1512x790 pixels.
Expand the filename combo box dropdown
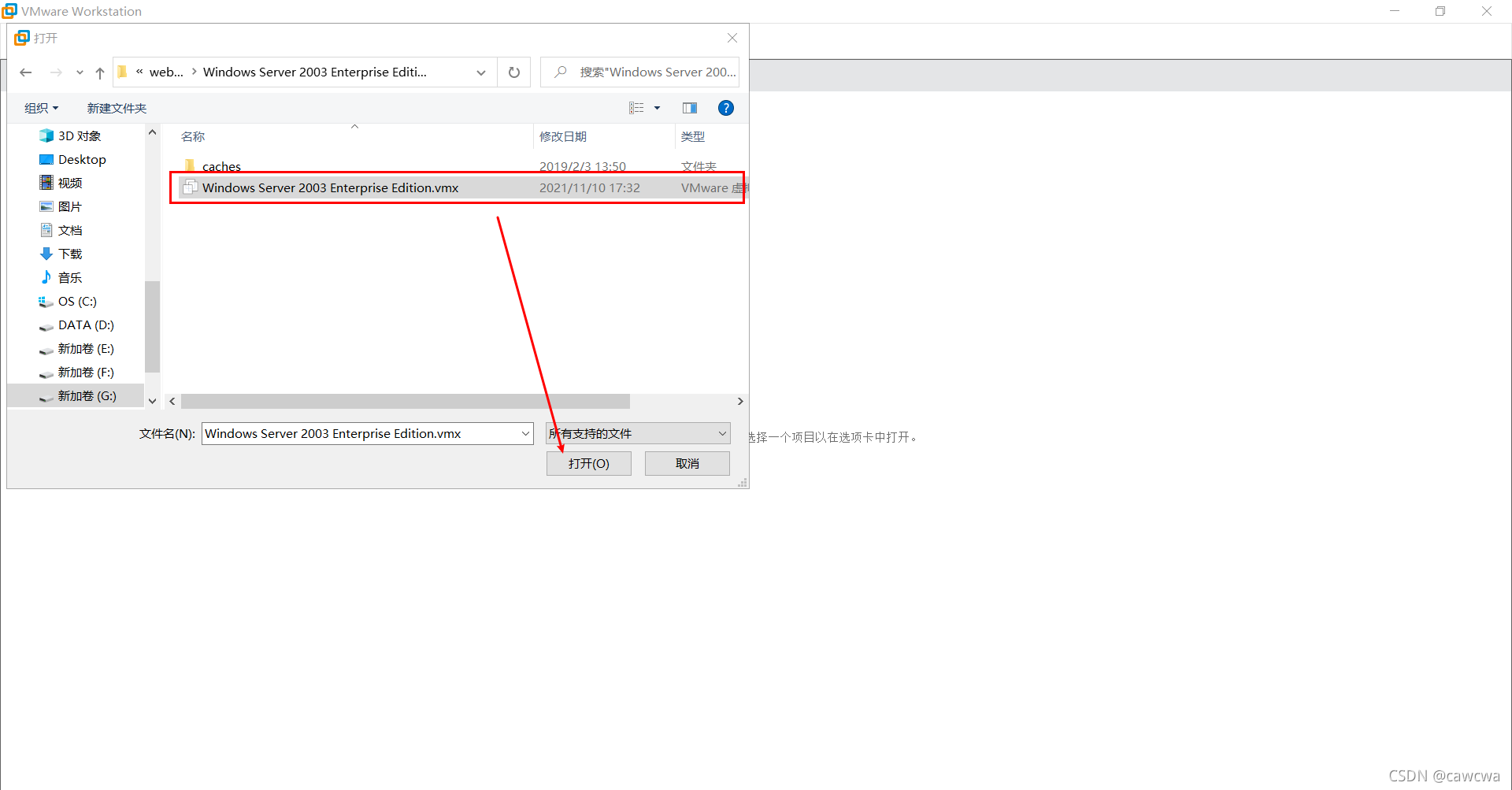coord(525,433)
